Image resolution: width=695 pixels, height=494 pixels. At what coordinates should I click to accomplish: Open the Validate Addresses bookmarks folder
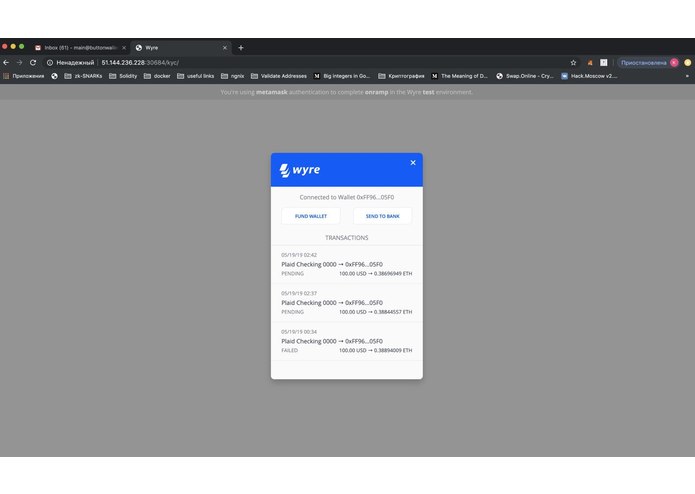click(279, 76)
